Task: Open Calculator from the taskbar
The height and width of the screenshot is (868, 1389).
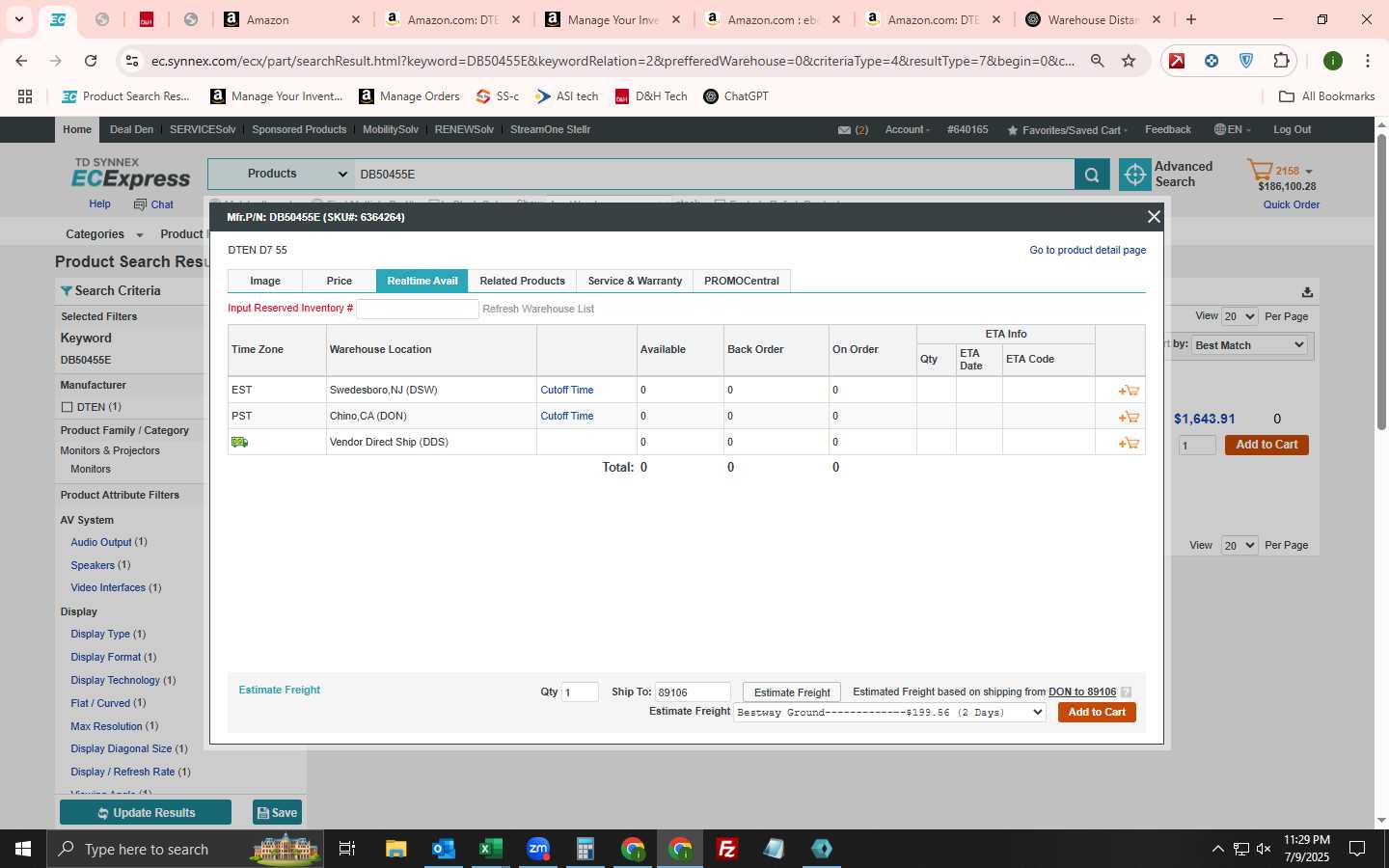Action: [585, 849]
